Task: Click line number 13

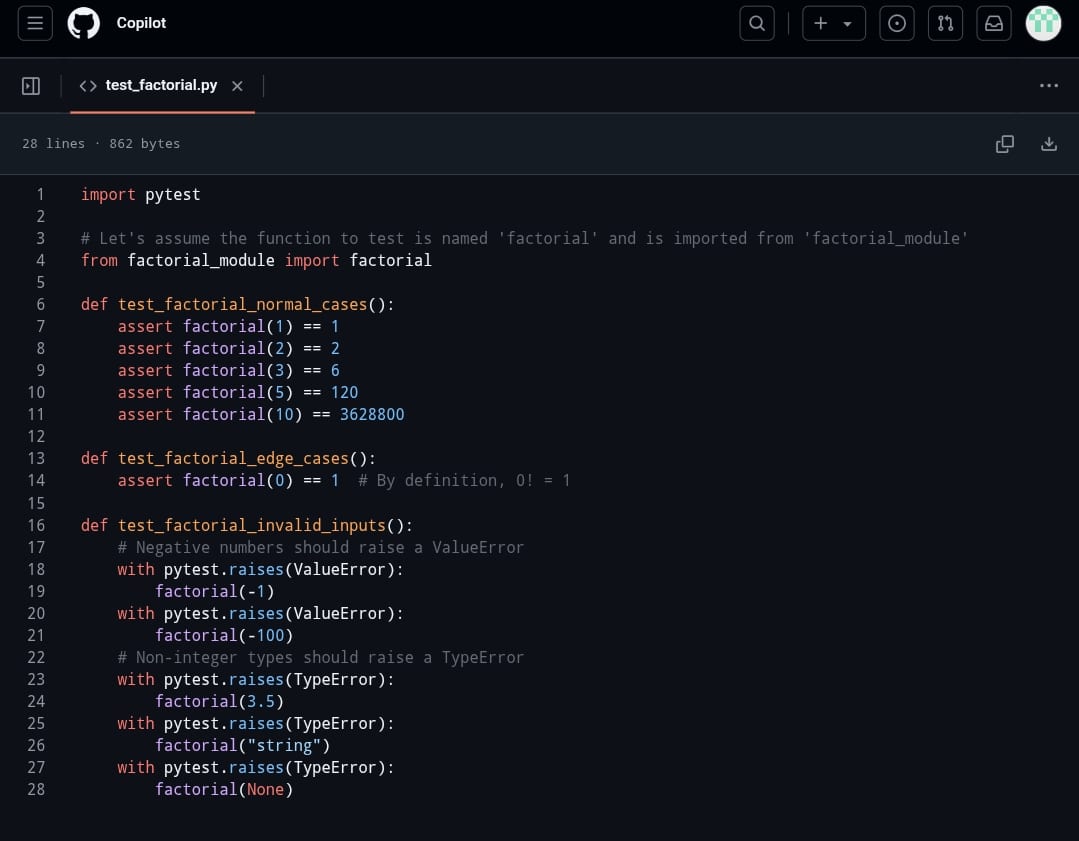Action: coord(36,458)
